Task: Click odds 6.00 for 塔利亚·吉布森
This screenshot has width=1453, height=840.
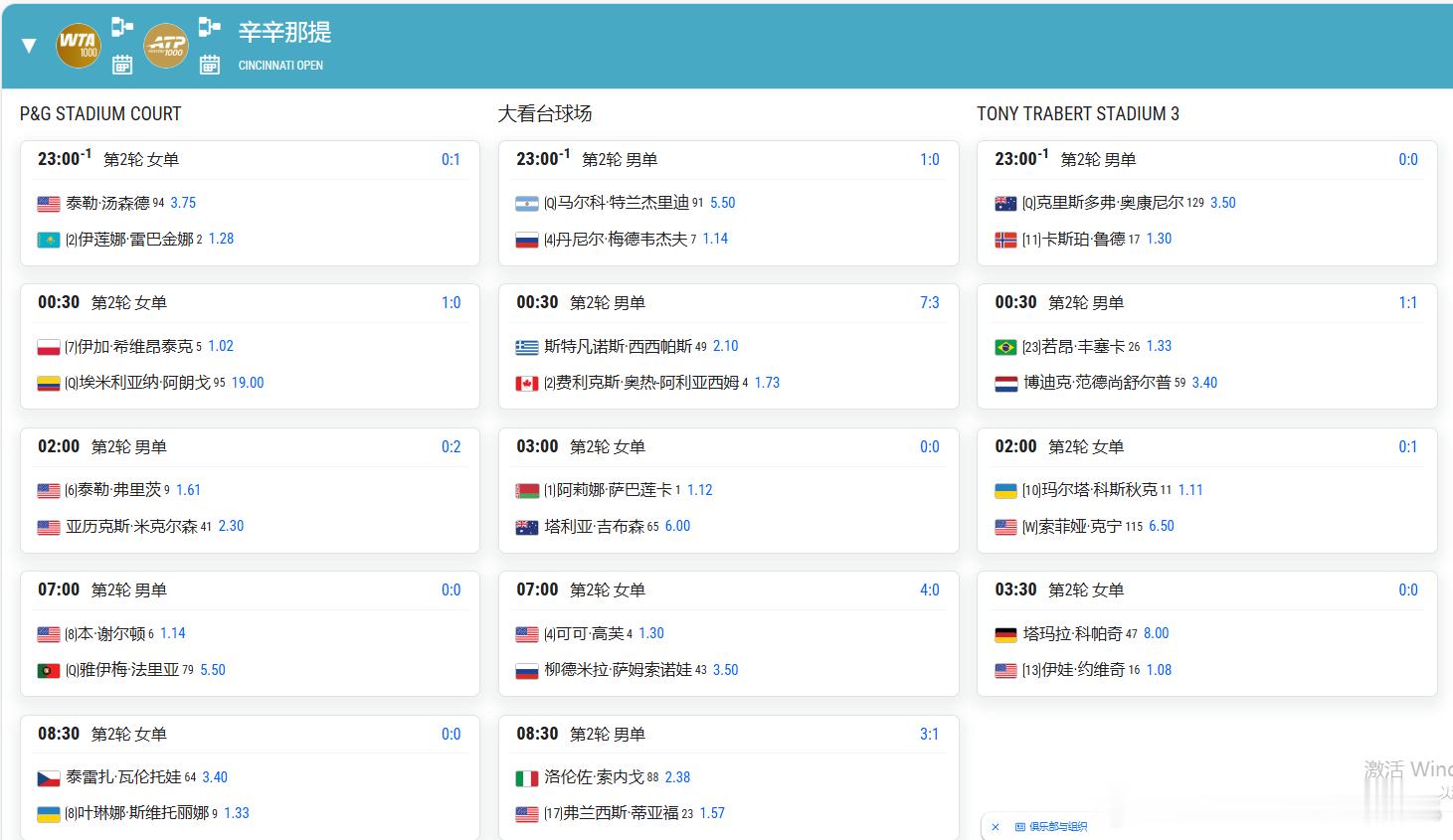Action: click(x=677, y=526)
